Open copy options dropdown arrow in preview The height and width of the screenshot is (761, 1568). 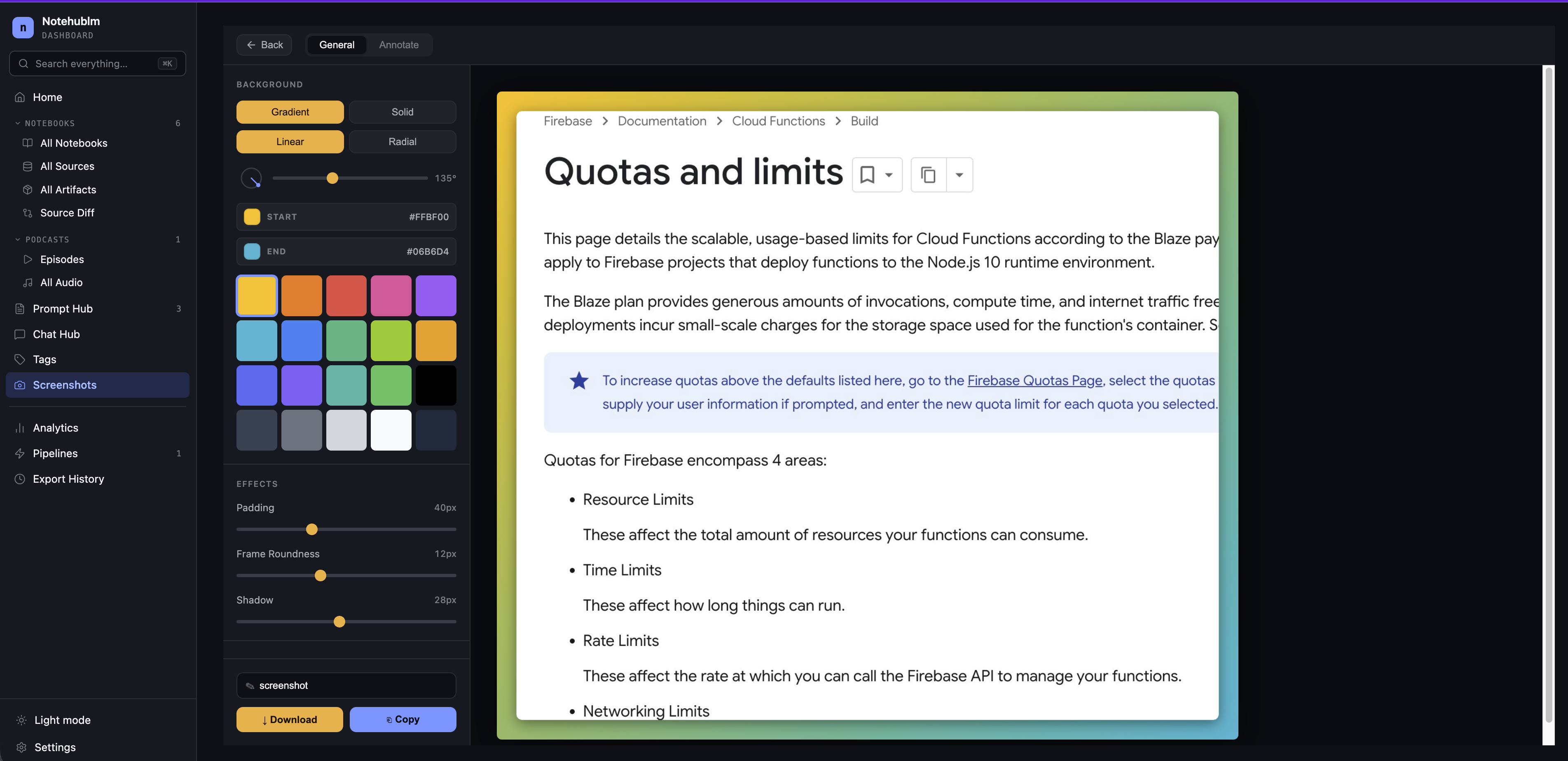pyautogui.click(x=960, y=175)
